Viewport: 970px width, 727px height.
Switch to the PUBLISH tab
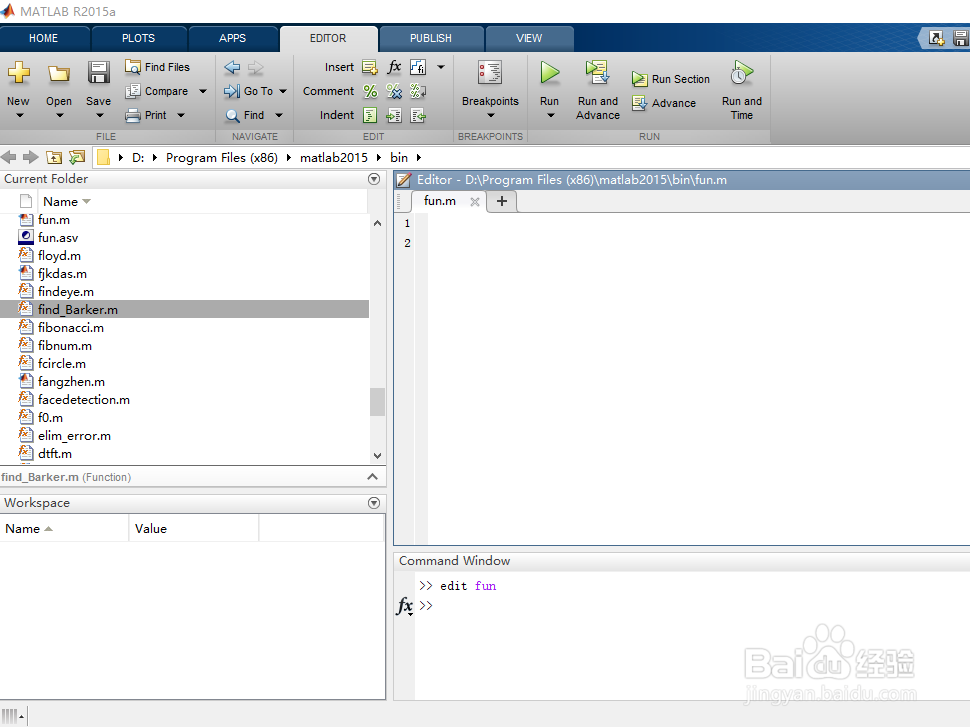(x=431, y=38)
